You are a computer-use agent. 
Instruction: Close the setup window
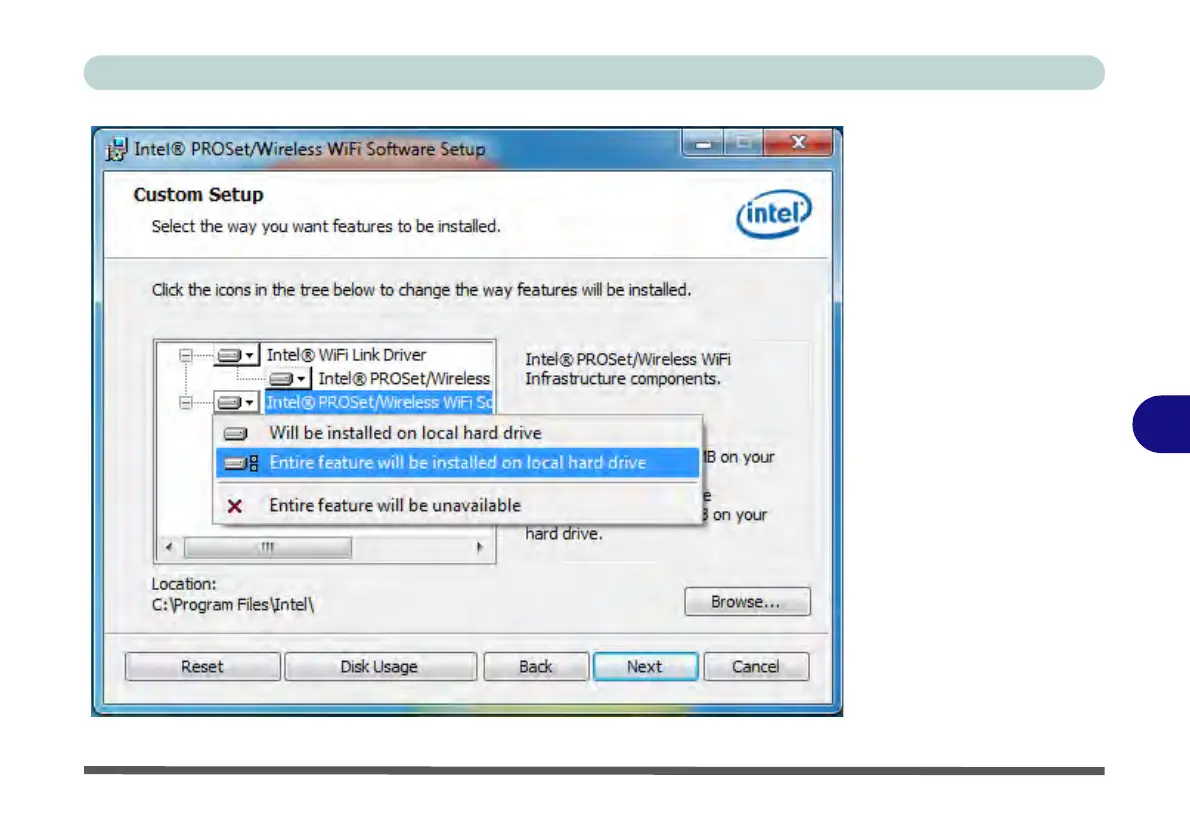point(798,143)
